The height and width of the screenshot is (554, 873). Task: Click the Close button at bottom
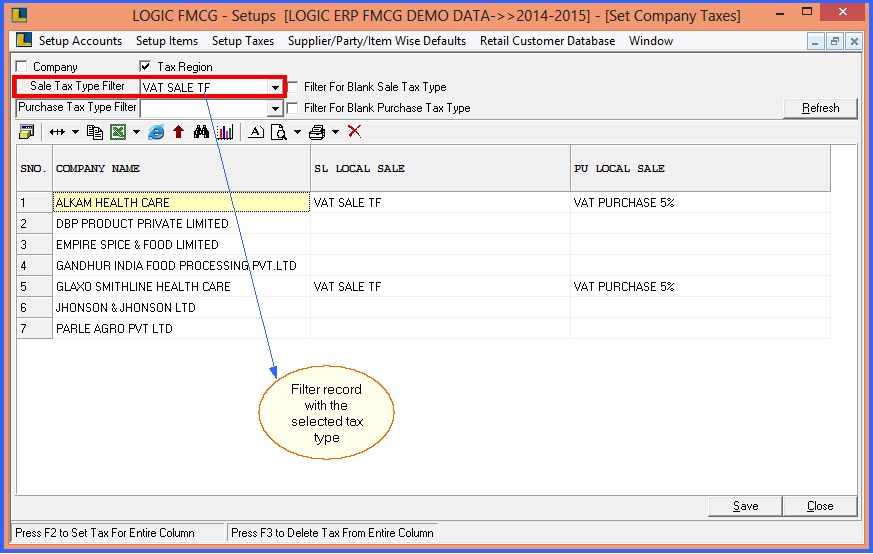point(820,506)
